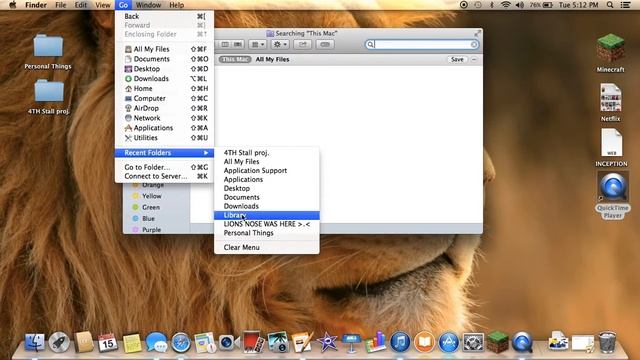Select LIONS NOSE WAS HERE recent folder

coord(267,224)
